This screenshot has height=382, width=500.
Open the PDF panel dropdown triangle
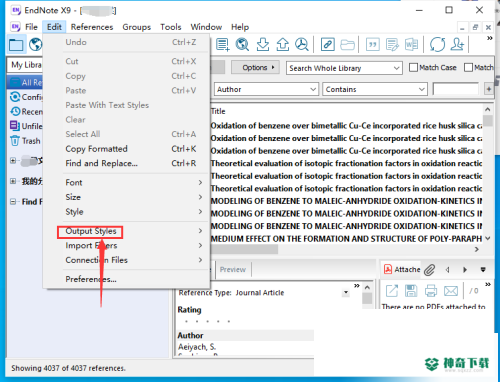click(483, 269)
